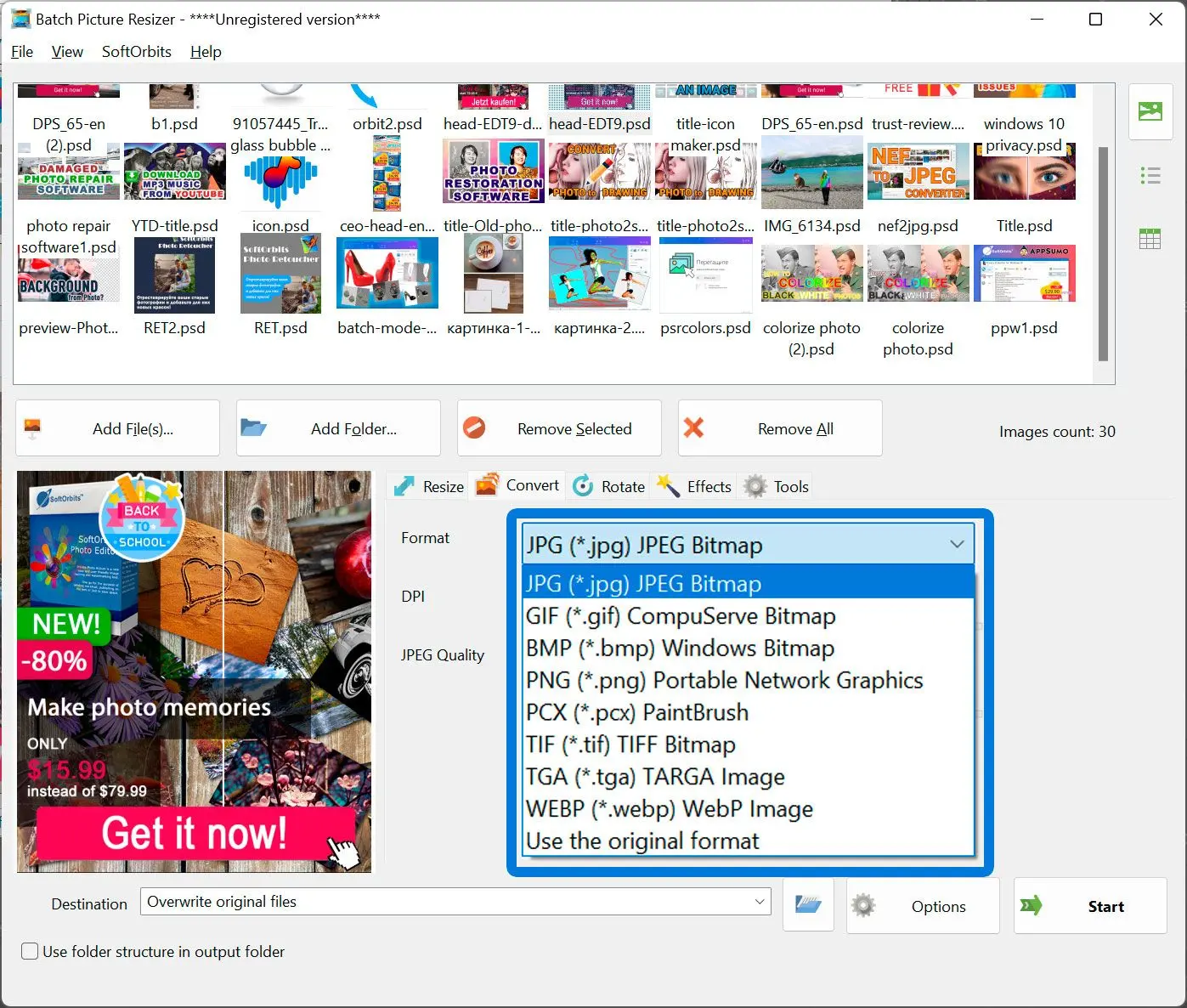Viewport: 1187px width, 1008px height.
Task: Collapse the Format combo box arrow
Action: [x=957, y=544]
